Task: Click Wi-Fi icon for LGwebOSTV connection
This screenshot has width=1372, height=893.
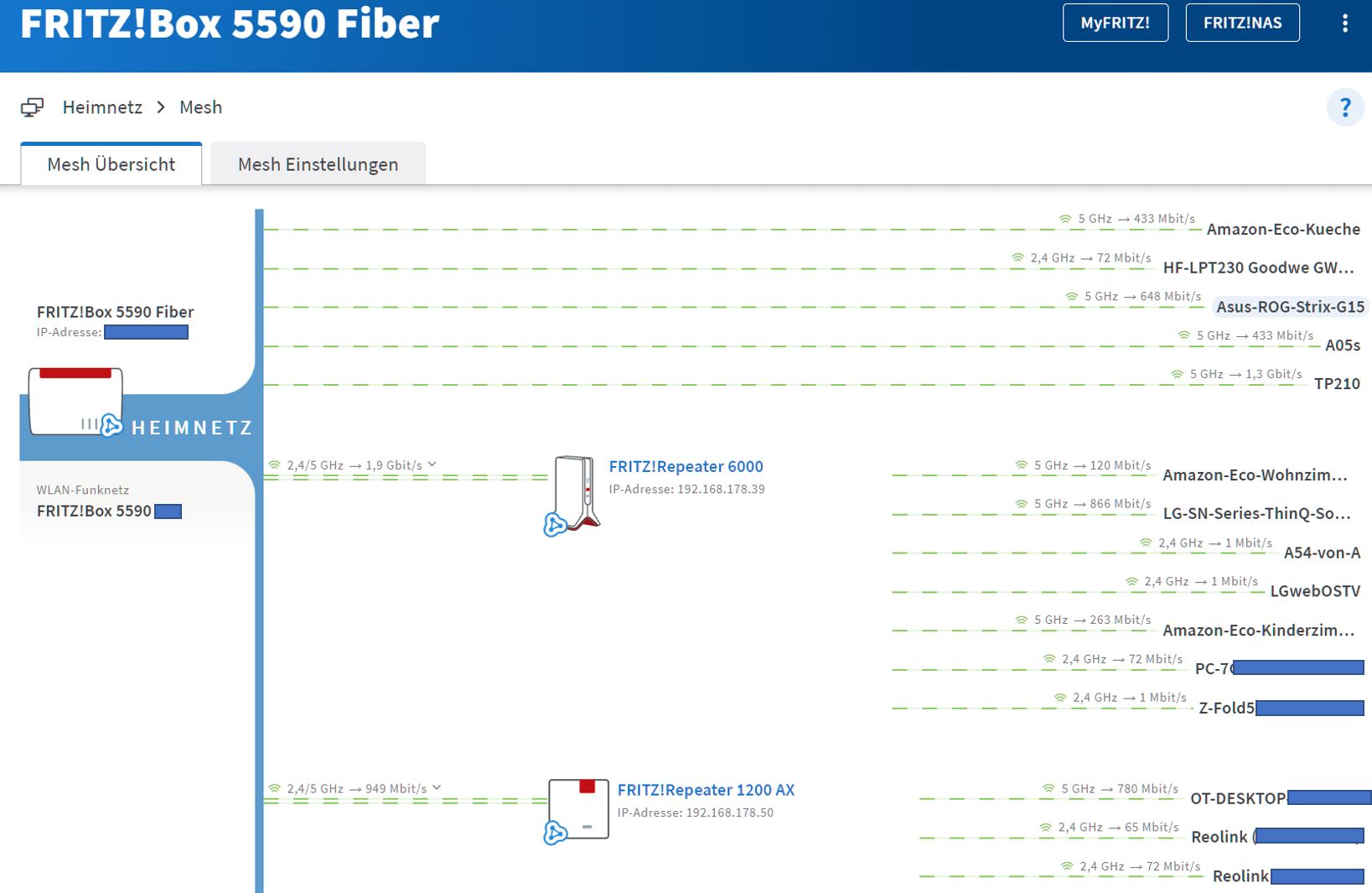Action: [x=1131, y=581]
